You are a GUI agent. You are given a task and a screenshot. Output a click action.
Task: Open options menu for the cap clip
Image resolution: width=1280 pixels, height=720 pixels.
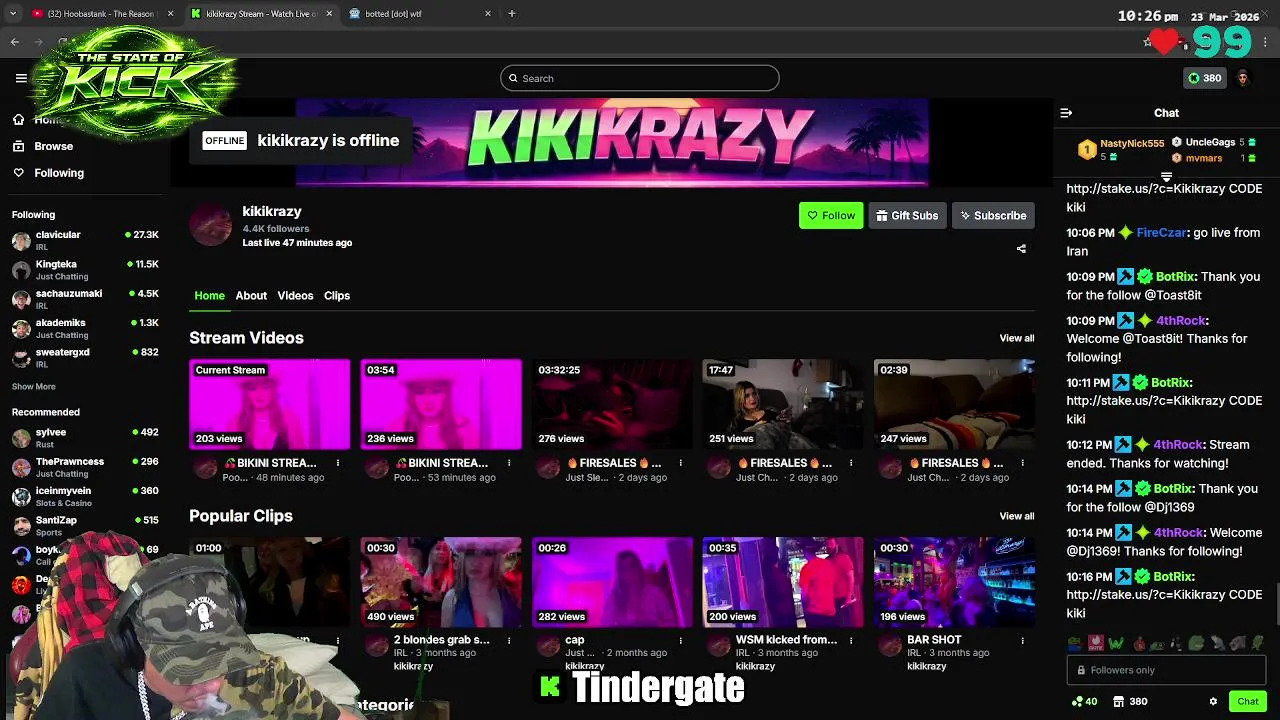coord(680,640)
